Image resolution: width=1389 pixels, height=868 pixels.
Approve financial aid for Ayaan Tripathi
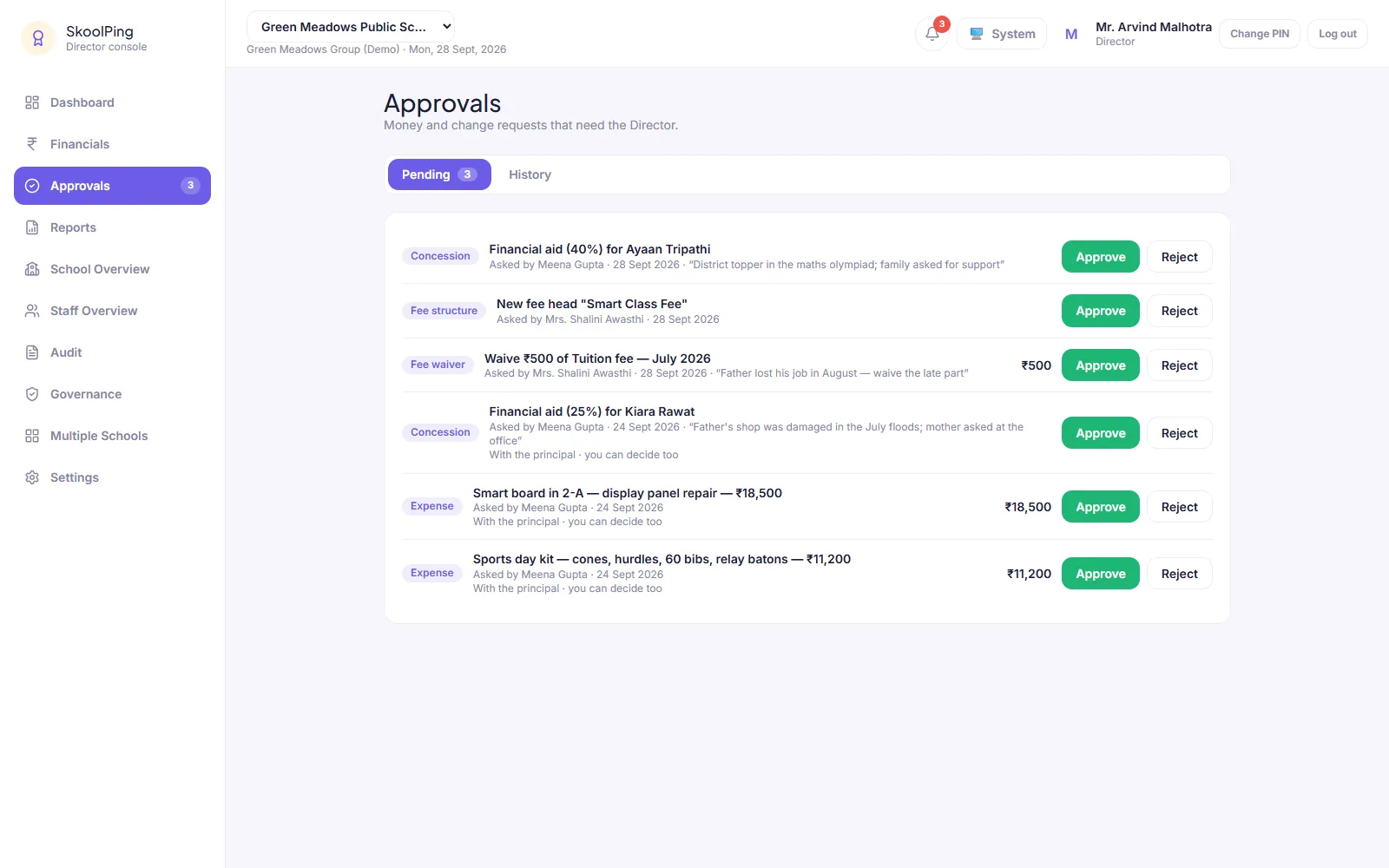(1101, 257)
